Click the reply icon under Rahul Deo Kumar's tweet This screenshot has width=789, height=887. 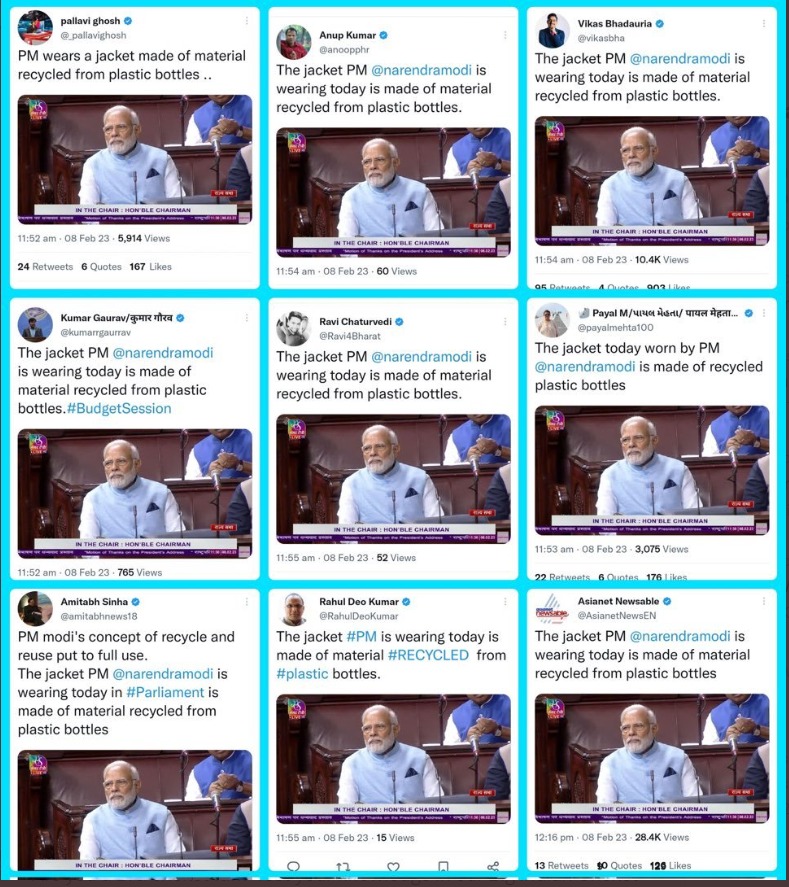[294, 866]
